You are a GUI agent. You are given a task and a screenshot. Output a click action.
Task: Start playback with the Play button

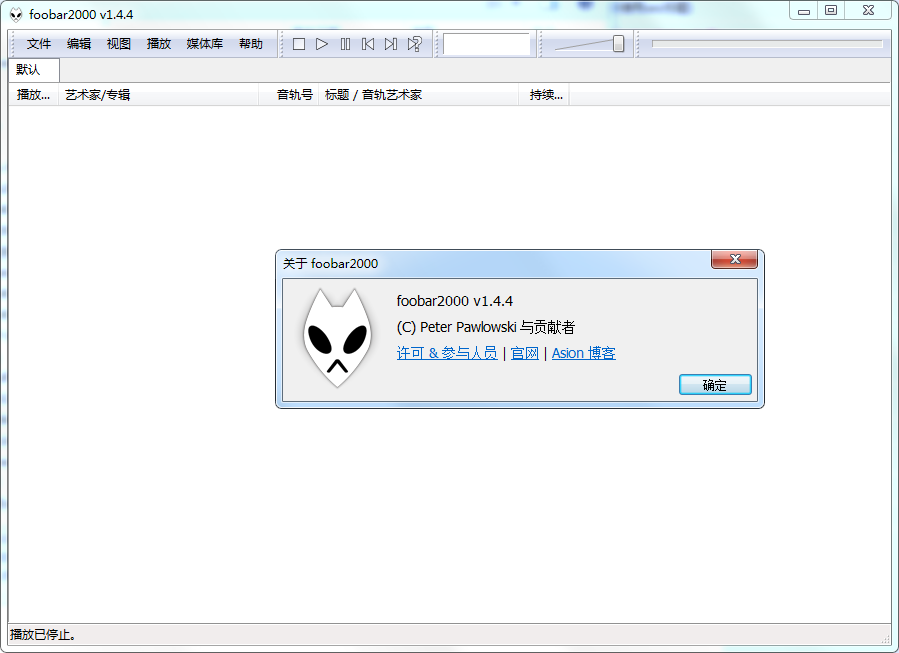click(322, 44)
